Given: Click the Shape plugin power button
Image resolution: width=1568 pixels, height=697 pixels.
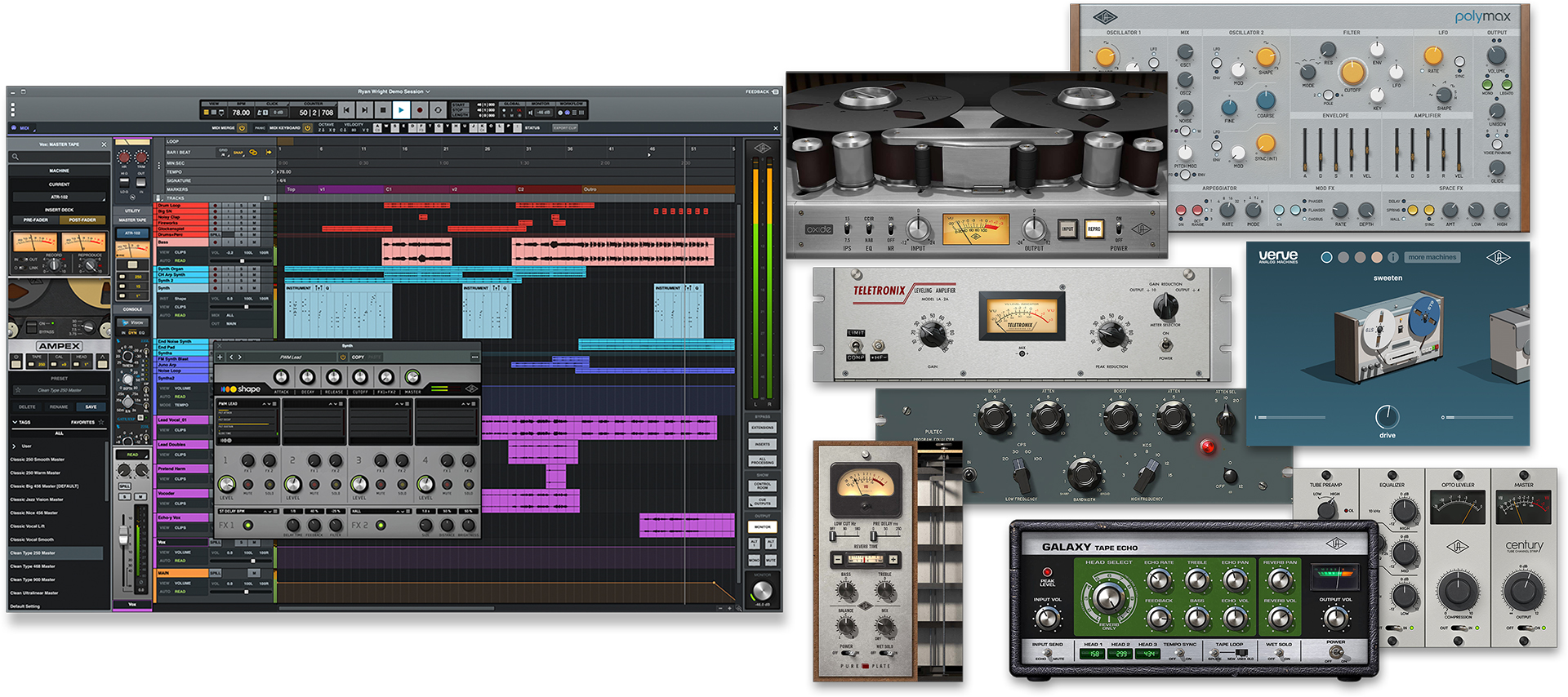Looking at the screenshot, I should point(343,357).
